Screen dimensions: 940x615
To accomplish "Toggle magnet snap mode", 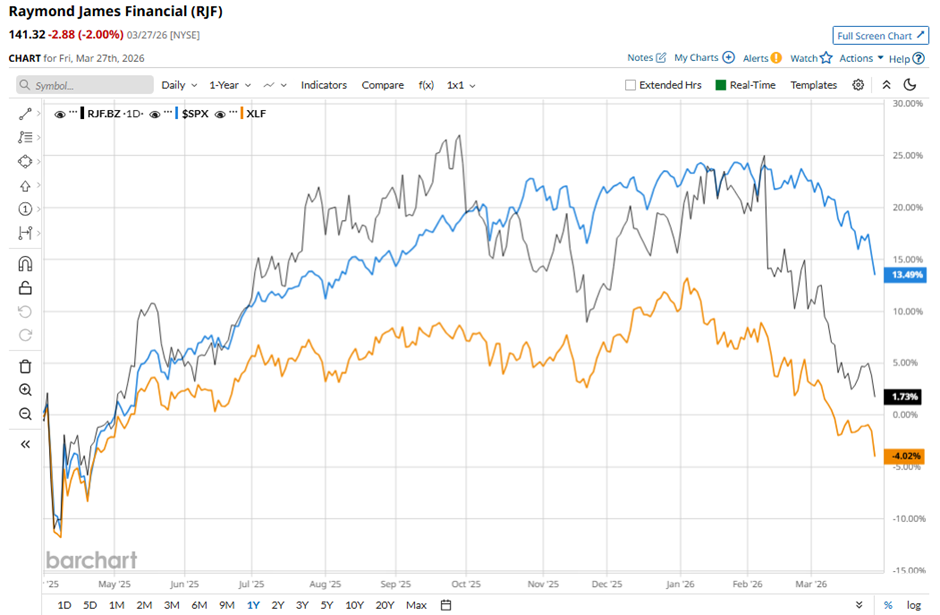I will coord(25,264).
